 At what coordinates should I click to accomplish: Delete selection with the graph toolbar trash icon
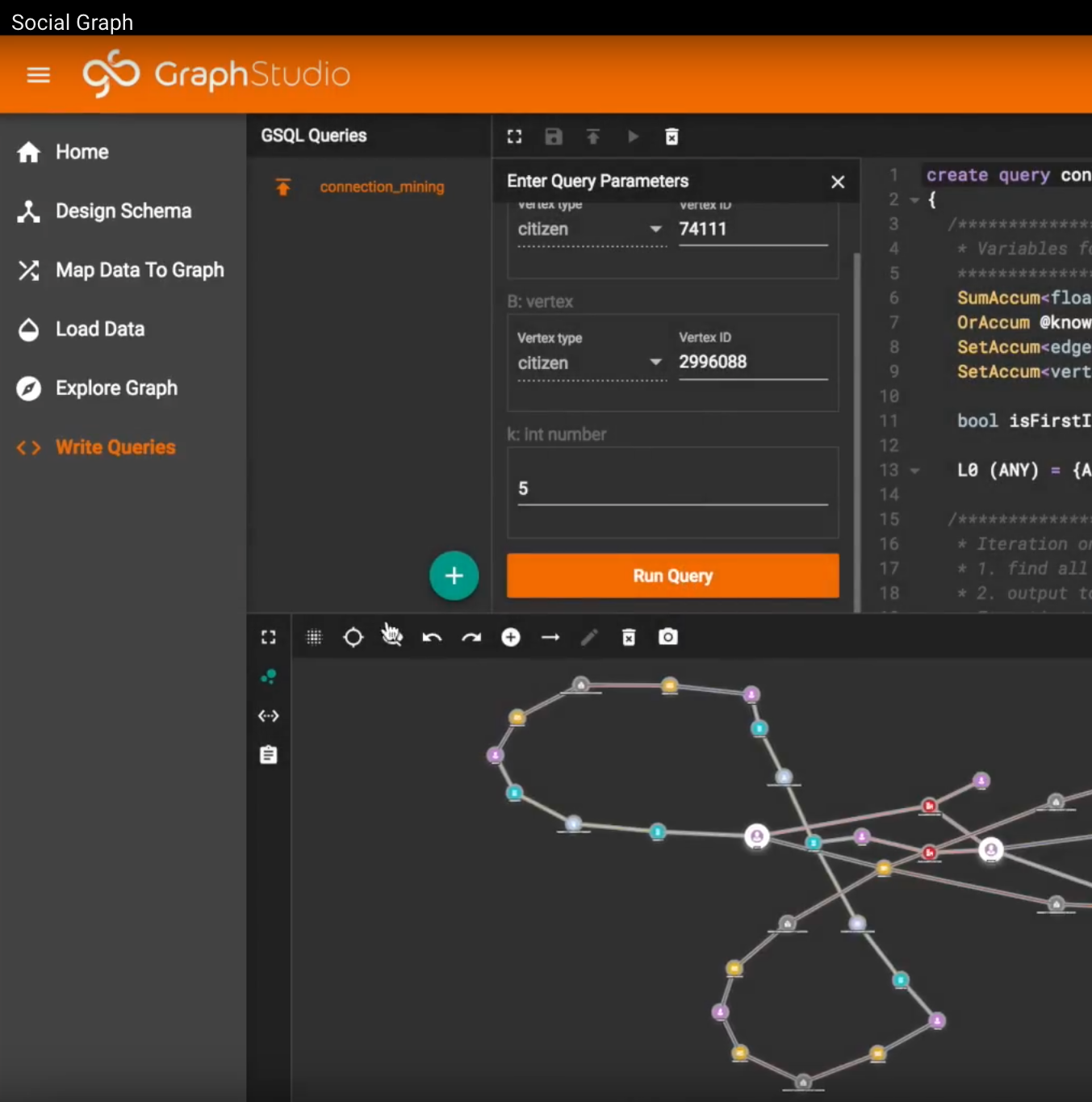click(x=629, y=638)
